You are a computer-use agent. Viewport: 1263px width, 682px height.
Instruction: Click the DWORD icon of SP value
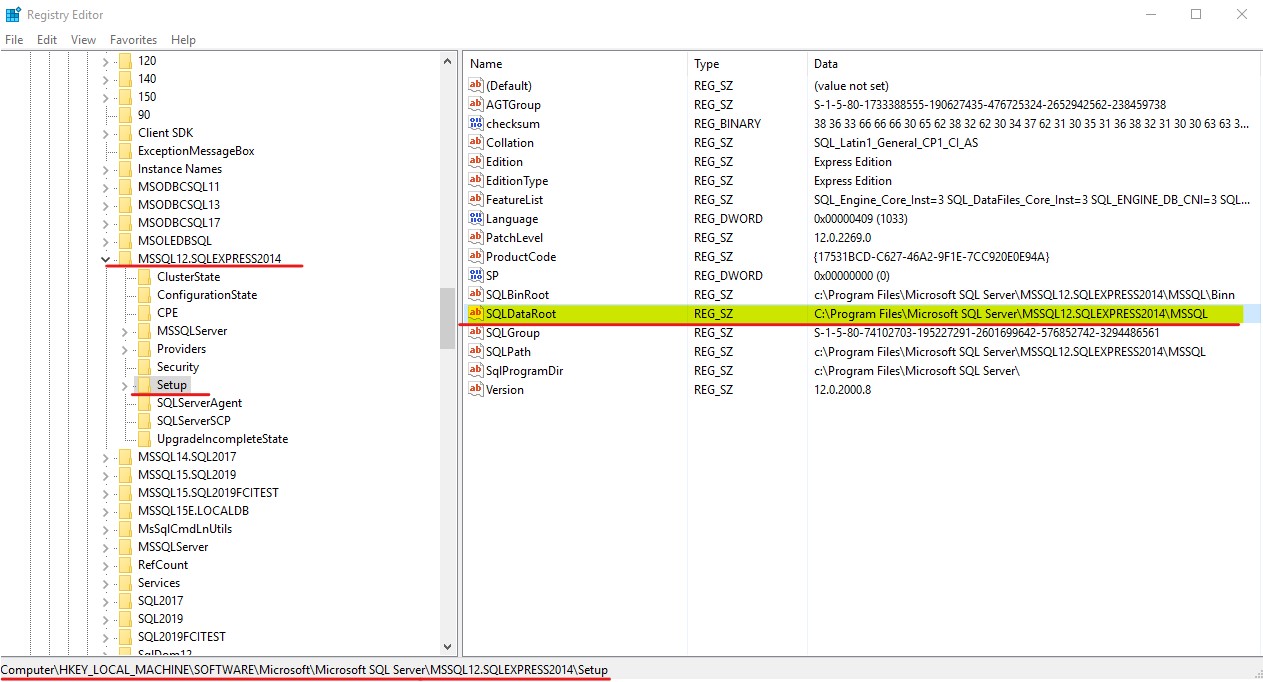point(476,276)
